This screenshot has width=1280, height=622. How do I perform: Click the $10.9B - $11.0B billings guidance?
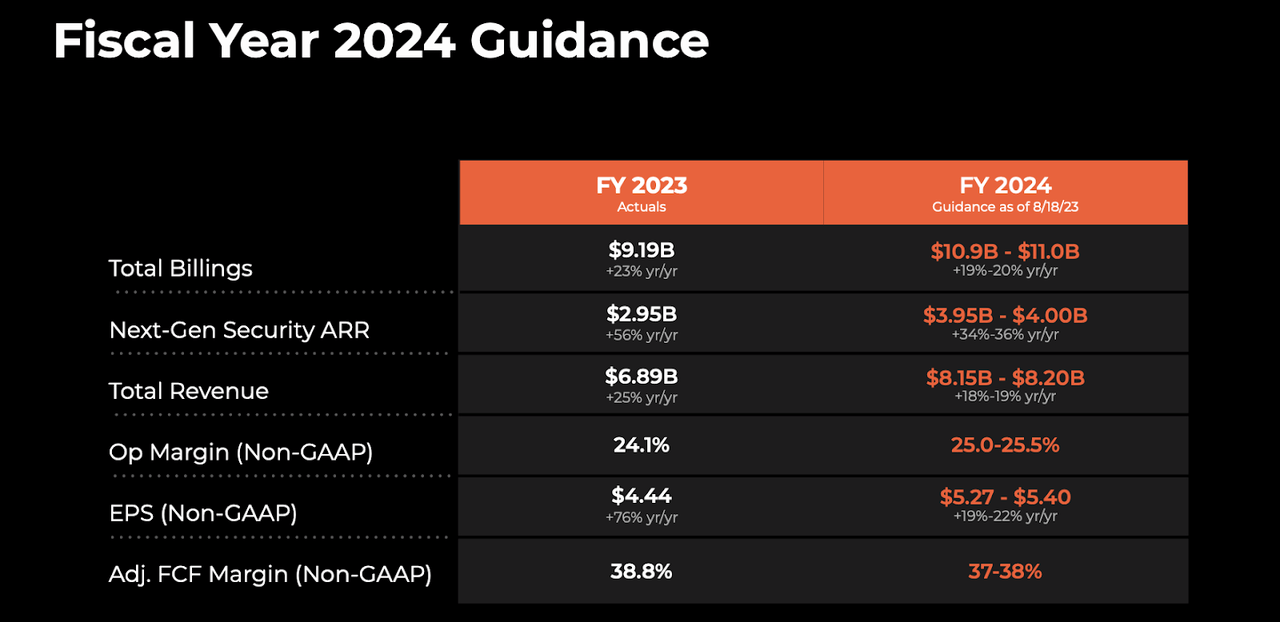pyautogui.click(x=1005, y=251)
